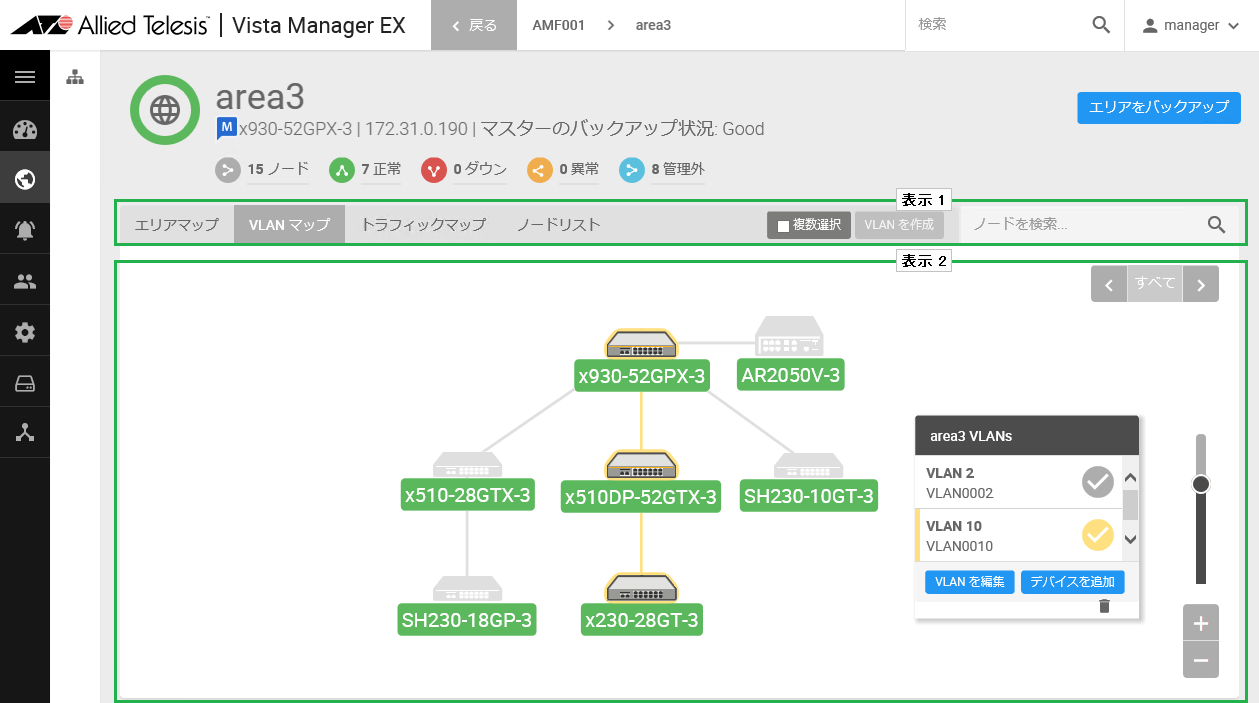Select the VLAN 10 VLAN0010 row
This screenshot has width=1259, height=703.
tap(1018, 535)
